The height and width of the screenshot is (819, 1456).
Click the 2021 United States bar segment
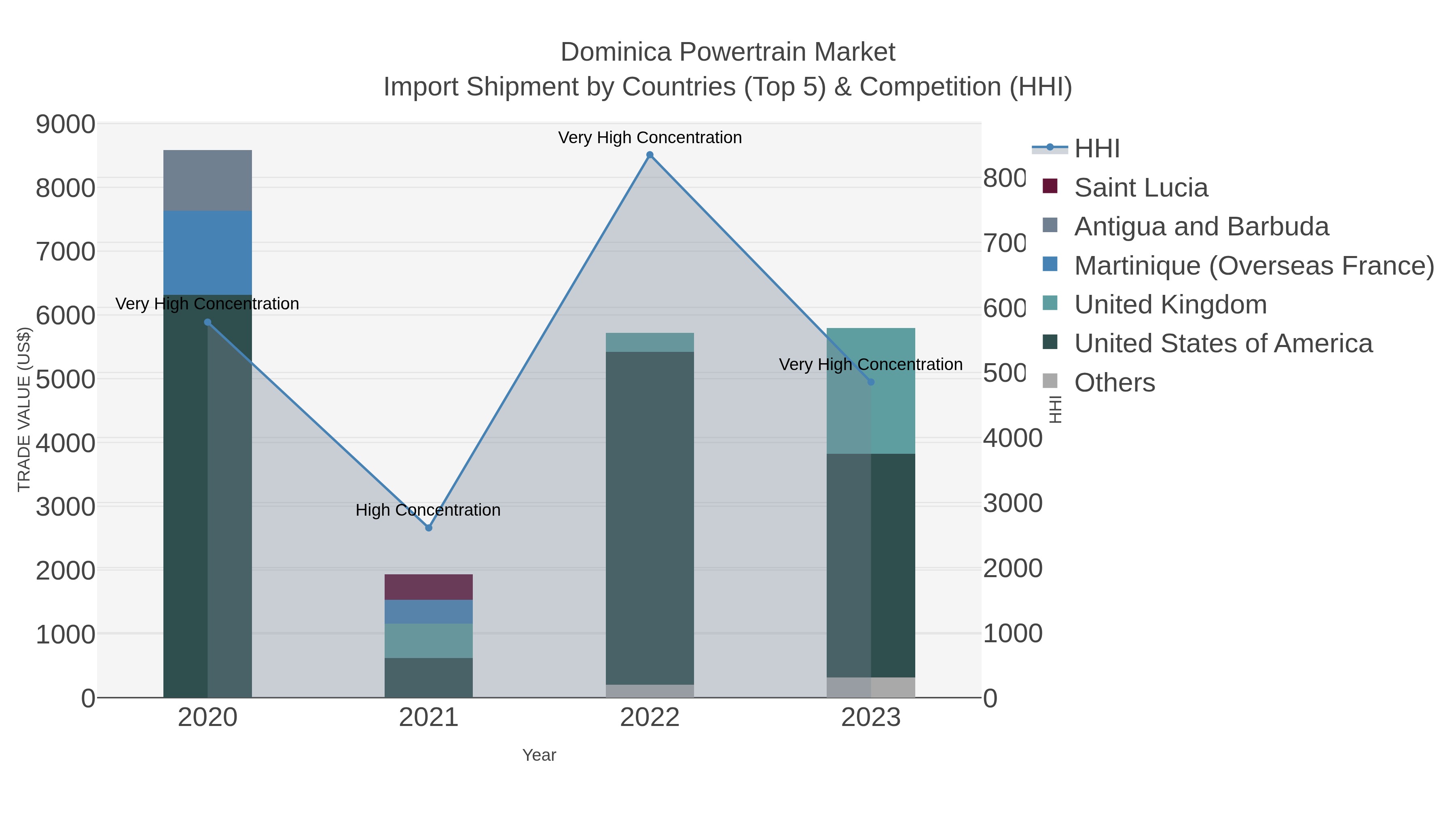point(428,678)
